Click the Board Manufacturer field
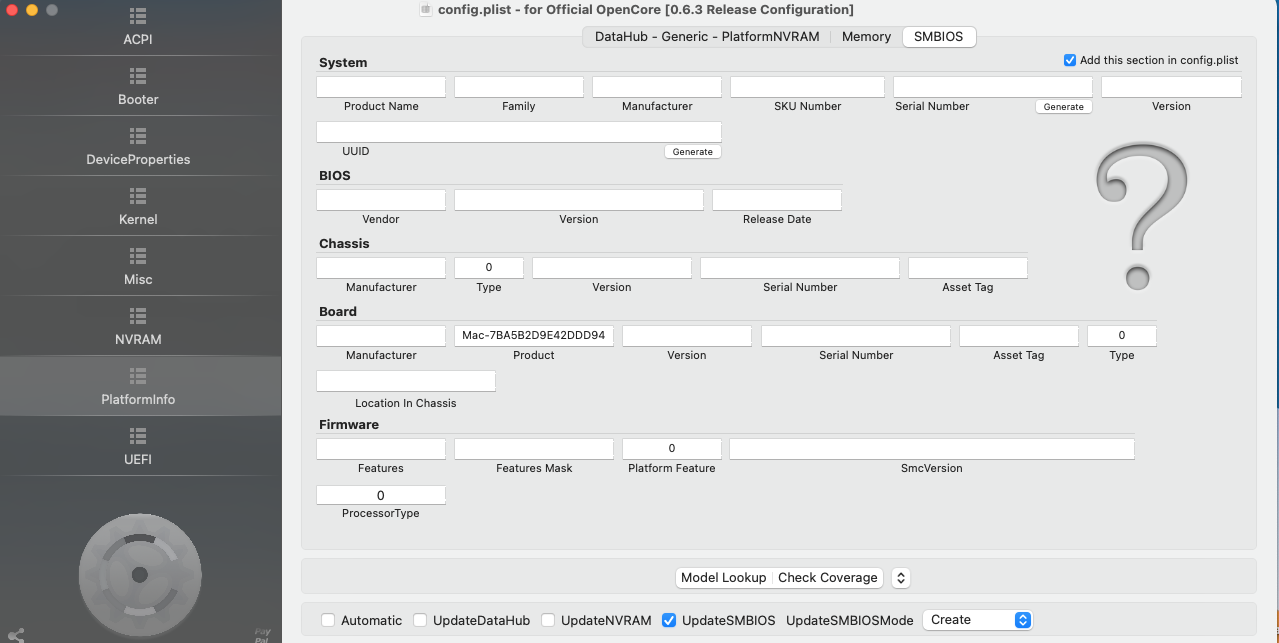This screenshot has height=643, width=1279. pos(381,336)
